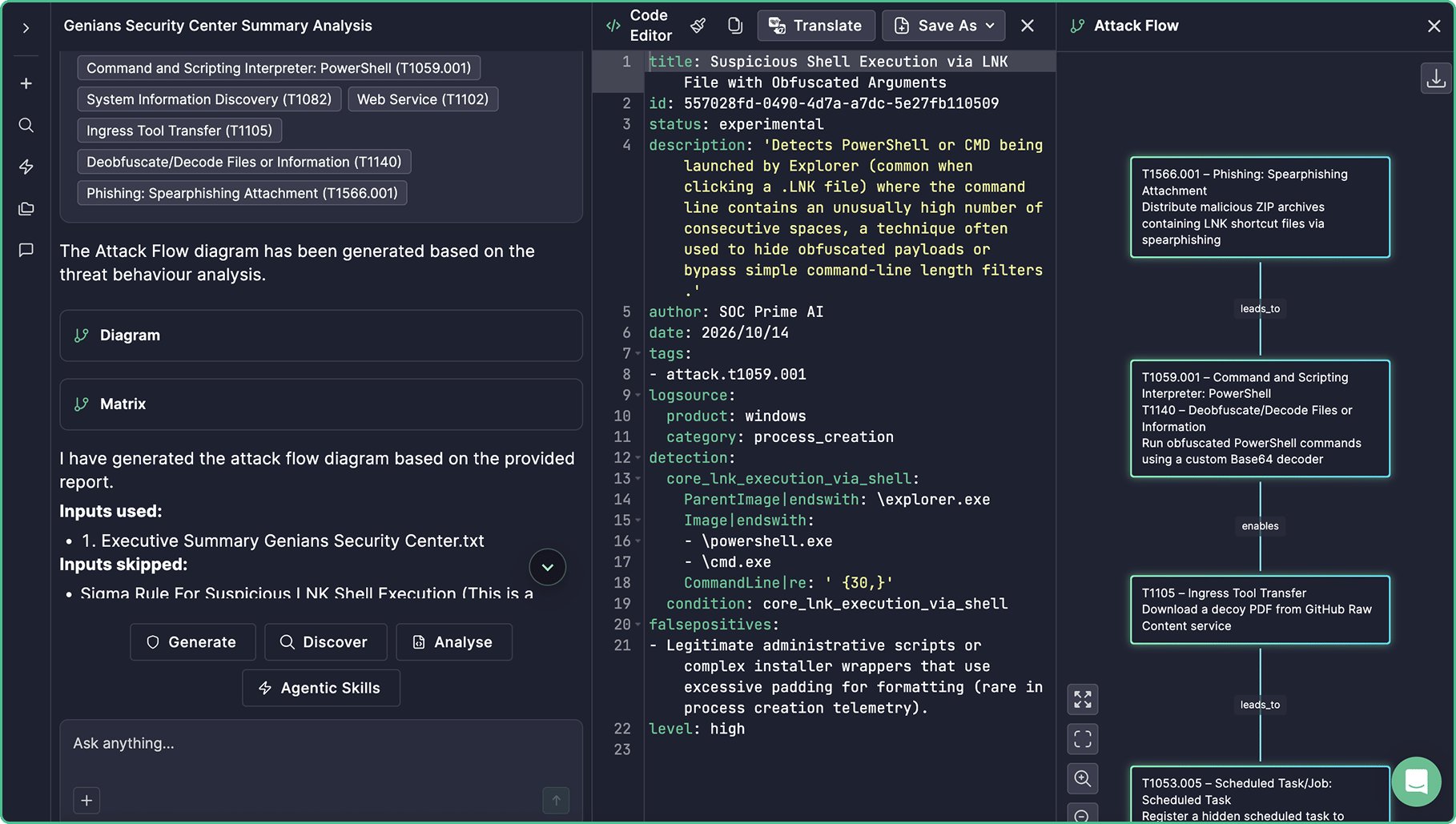1456x824 pixels.
Task: Copy code with the clipboard icon
Action: pos(734,26)
